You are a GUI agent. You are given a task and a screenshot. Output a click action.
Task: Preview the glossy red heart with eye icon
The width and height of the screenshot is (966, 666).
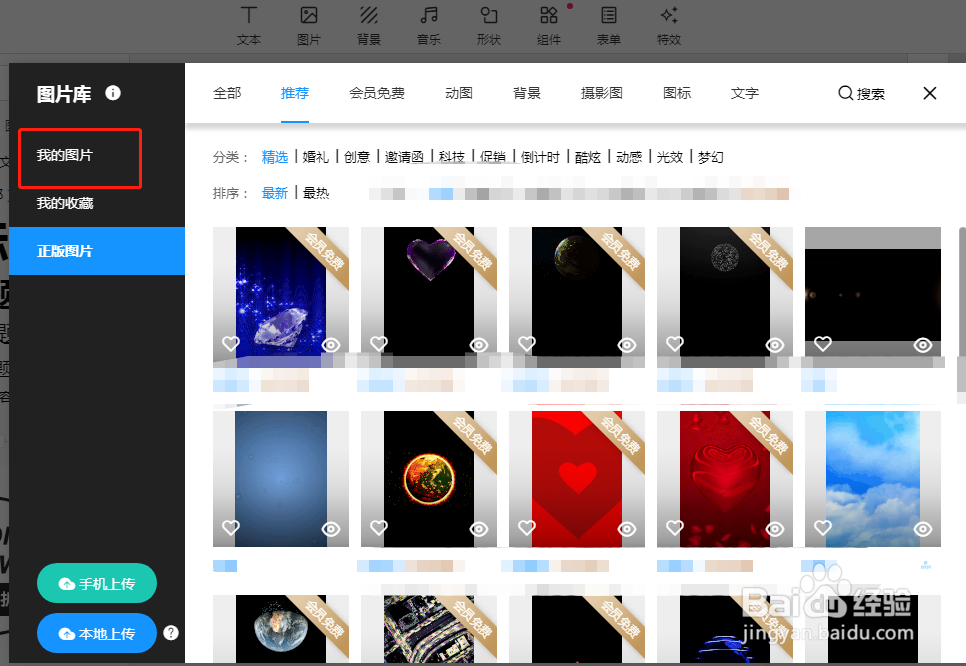(x=774, y=529)
